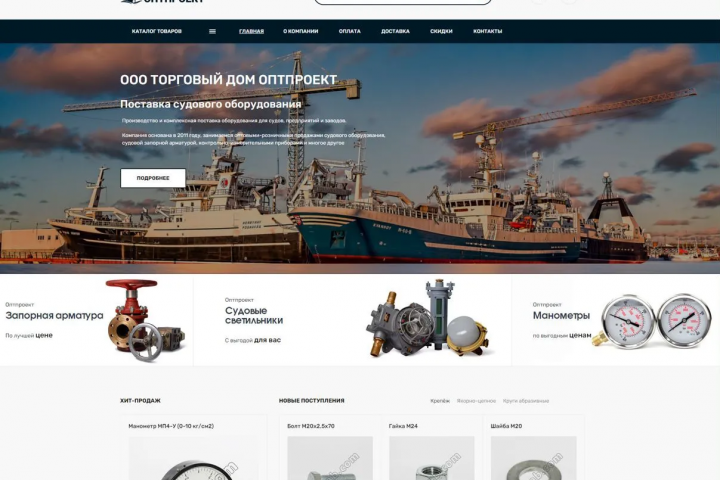
Task: Open the Манометр МП4-У product title
Action: tap(171, 426)
